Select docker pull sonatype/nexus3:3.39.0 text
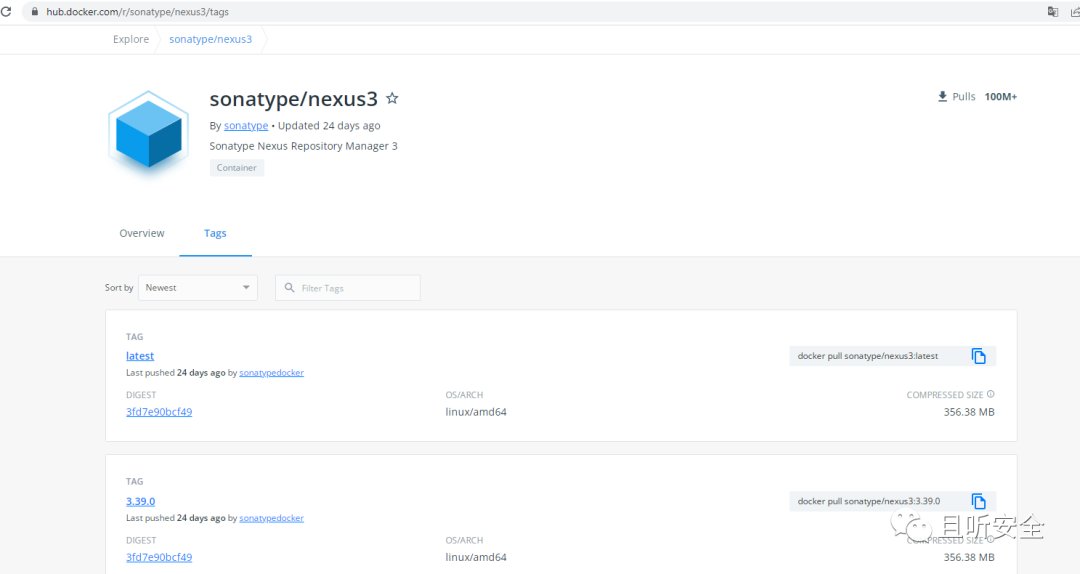1080x574 pixels. 869,502
